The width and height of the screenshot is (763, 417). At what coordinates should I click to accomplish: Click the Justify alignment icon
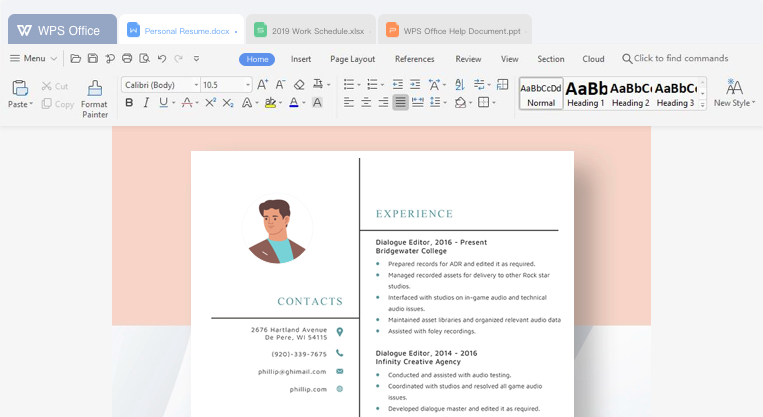click(x=400, y=103)
